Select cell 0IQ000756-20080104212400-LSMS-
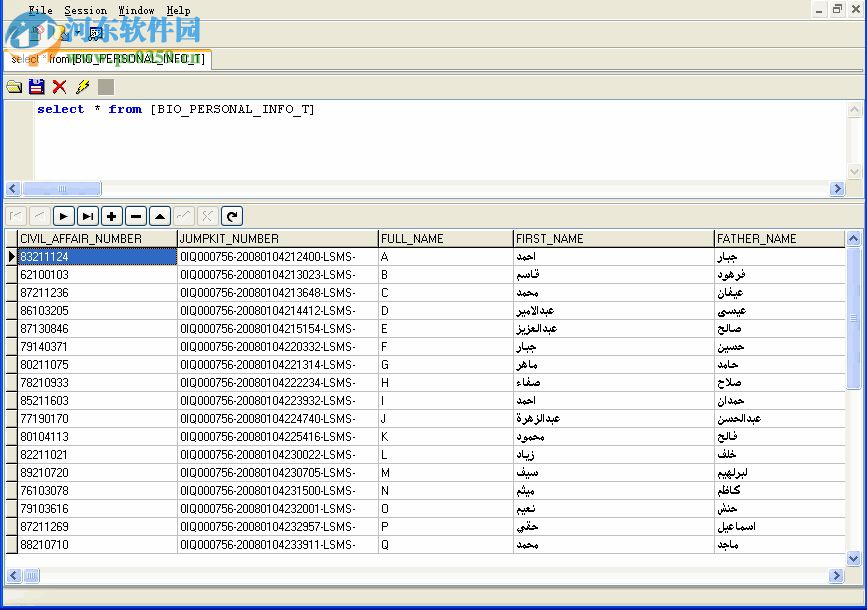Viewport: 867px width, 610px height. click(x=278, y=257)
